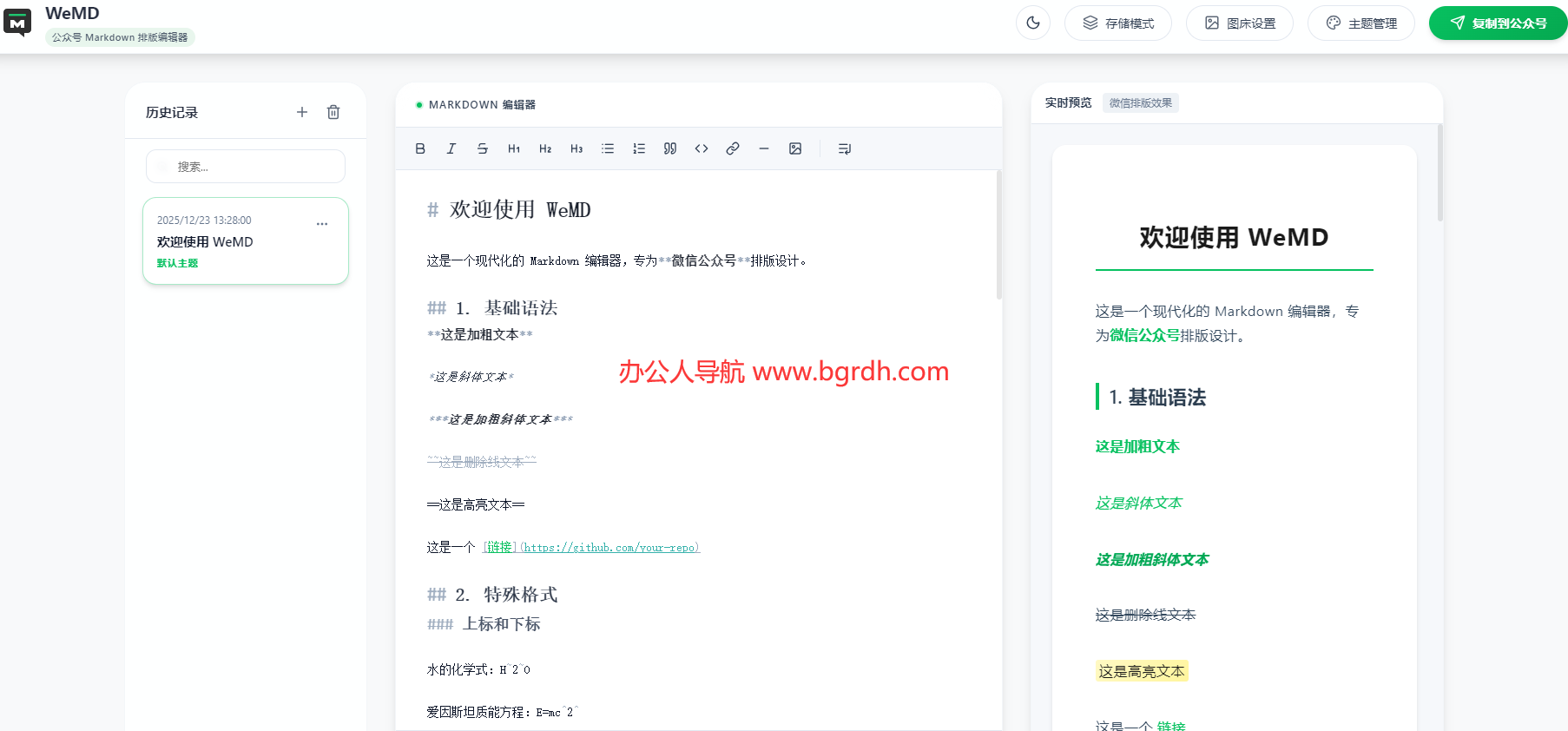1568x731 pixels.
Task: Insert an H1 heading
Action: pyautogui.click(x=514, y=148)
